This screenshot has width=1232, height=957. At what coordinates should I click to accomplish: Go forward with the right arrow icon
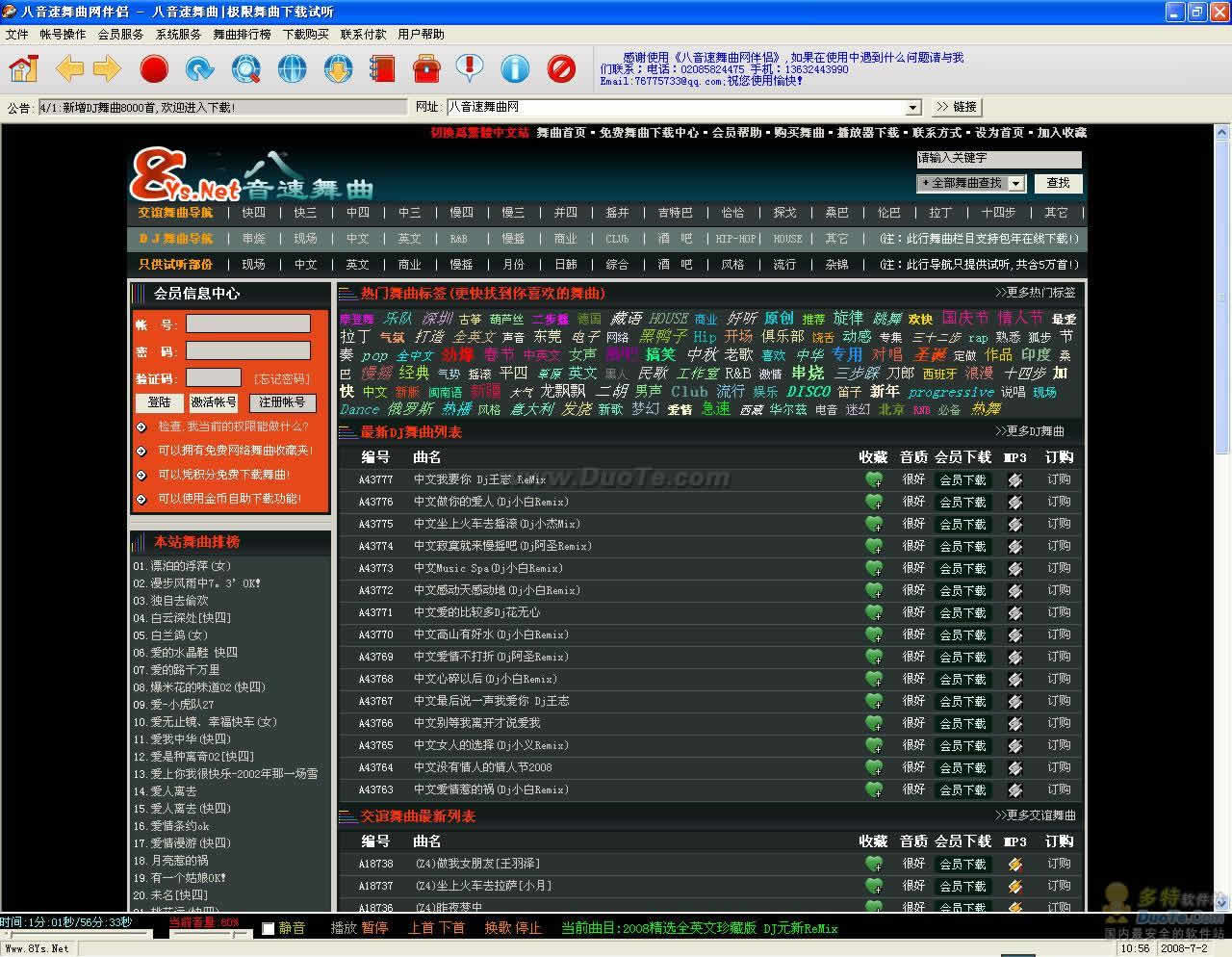106,68
